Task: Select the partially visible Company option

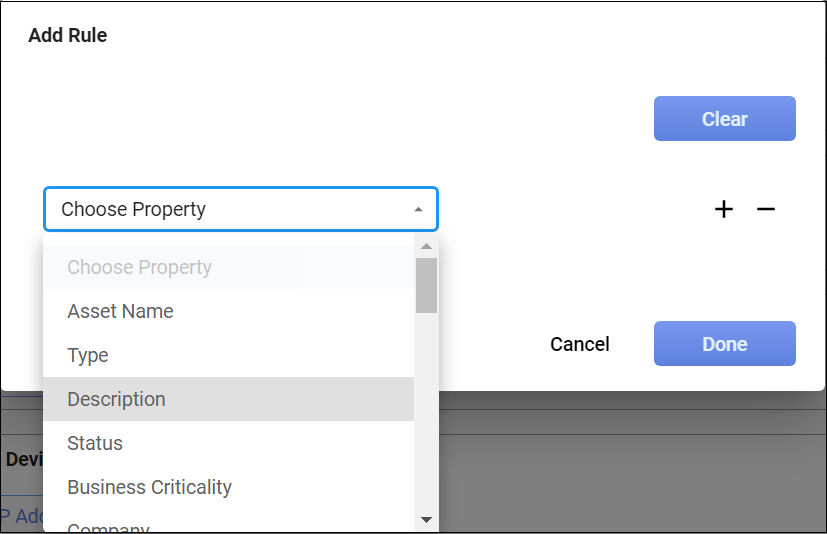Action: coord(108,526)
